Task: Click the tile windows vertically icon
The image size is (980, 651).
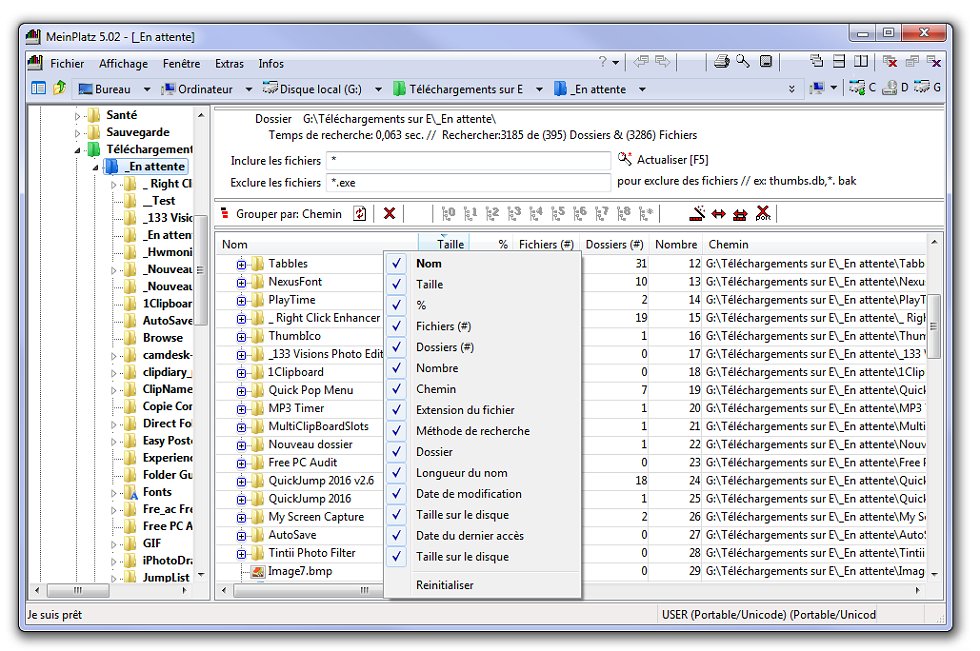Action: (x=861, y=61)
